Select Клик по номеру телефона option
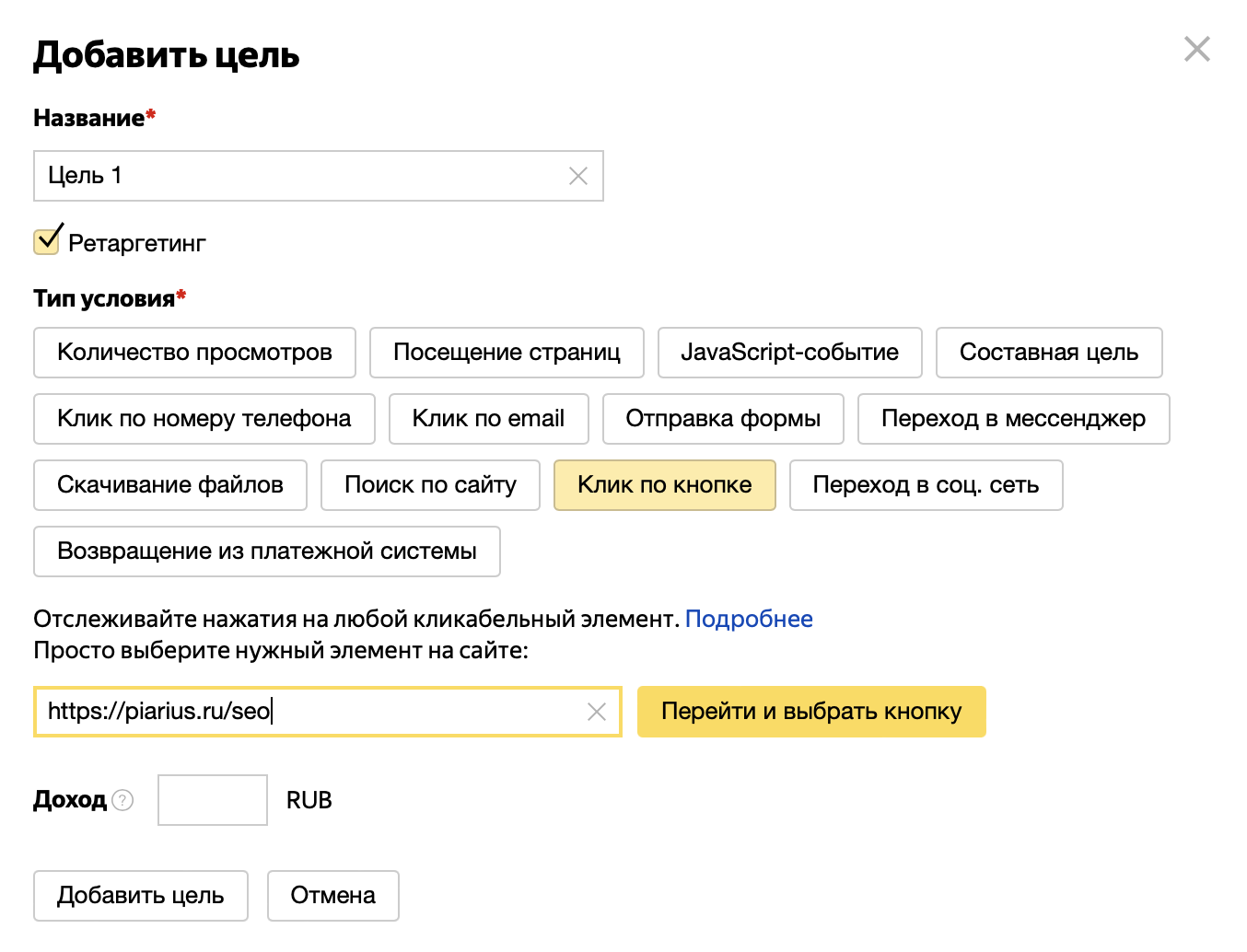 click(x=204, y=419)
